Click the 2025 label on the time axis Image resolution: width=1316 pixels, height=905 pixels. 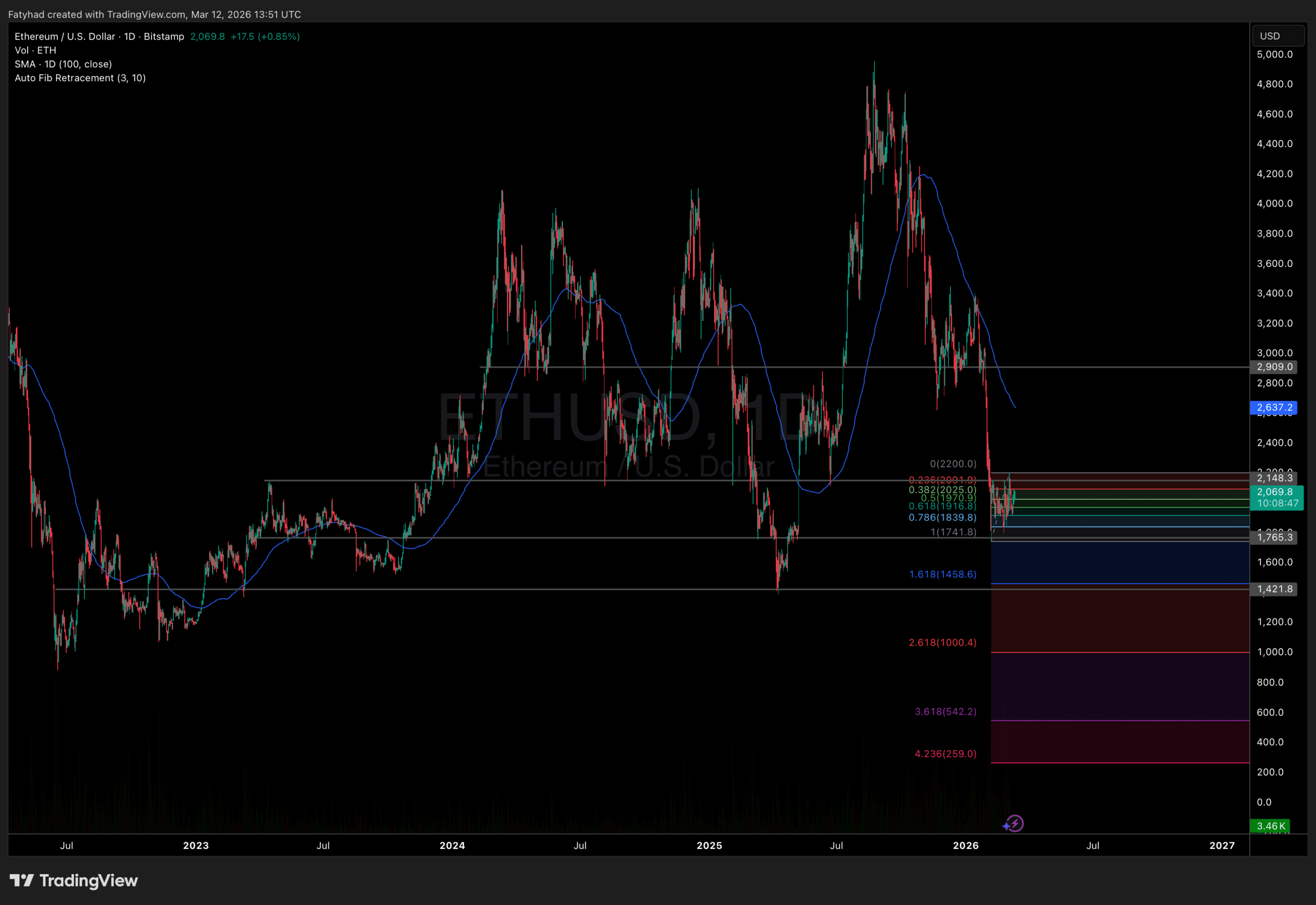point(709,845)
